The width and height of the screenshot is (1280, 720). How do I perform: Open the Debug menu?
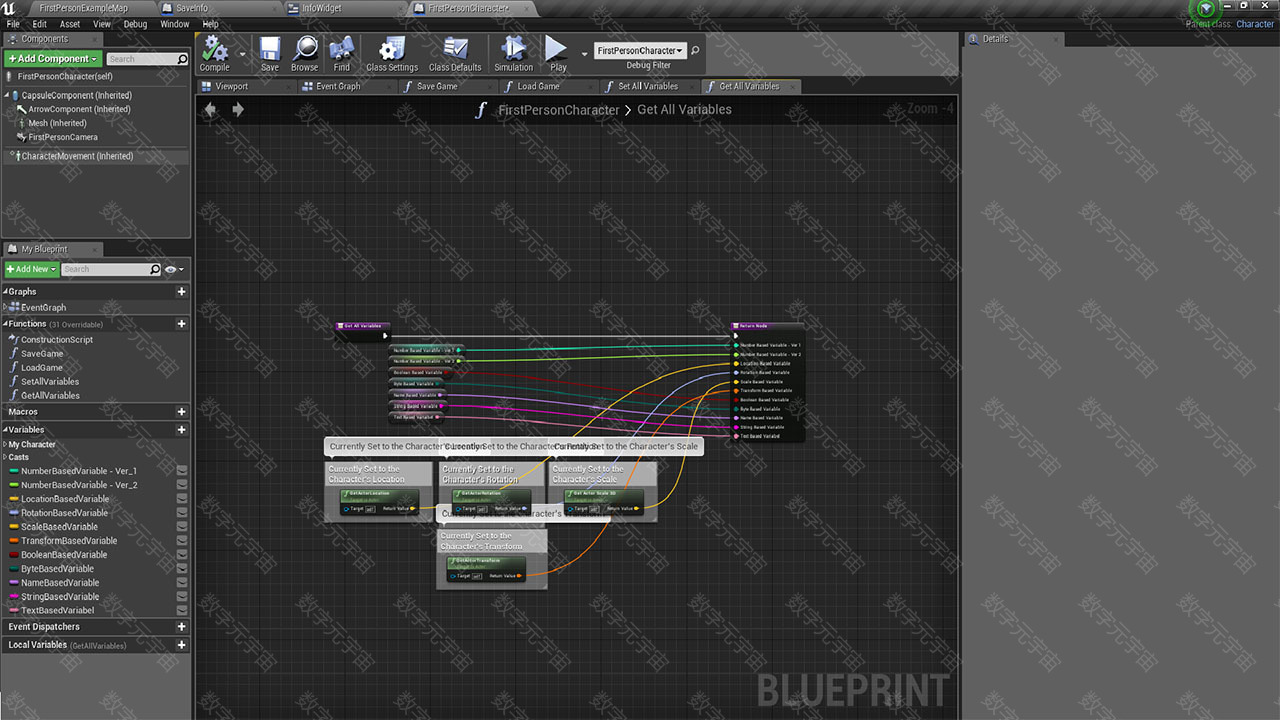coord(135,24)
